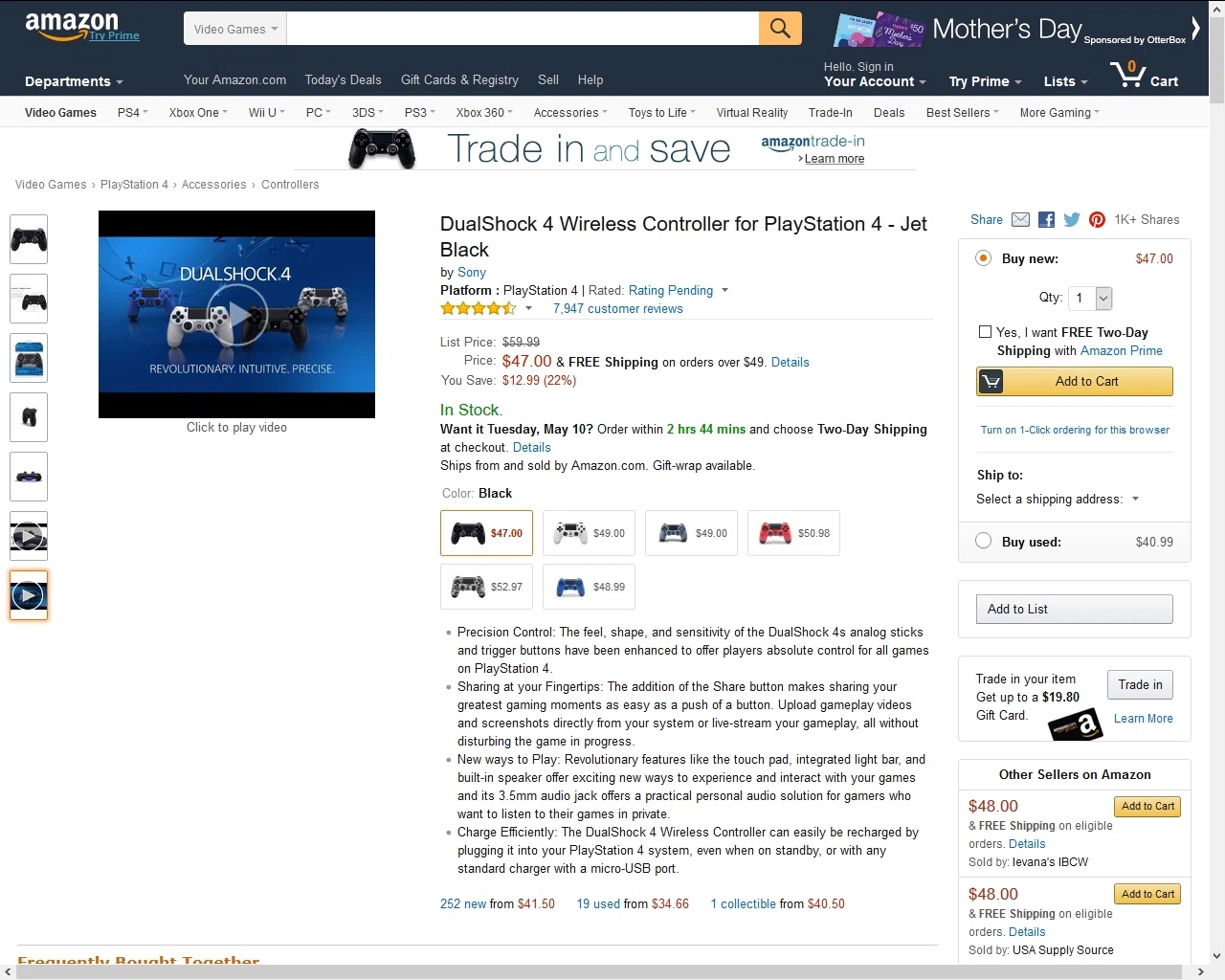Share product on Facebook icon

click(1046, 220)
